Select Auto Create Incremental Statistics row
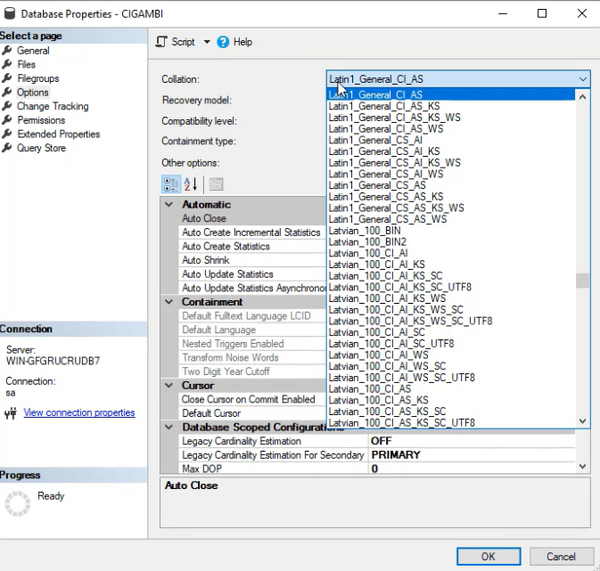This screenshot has height=571, width=600. tap(253, 232)
